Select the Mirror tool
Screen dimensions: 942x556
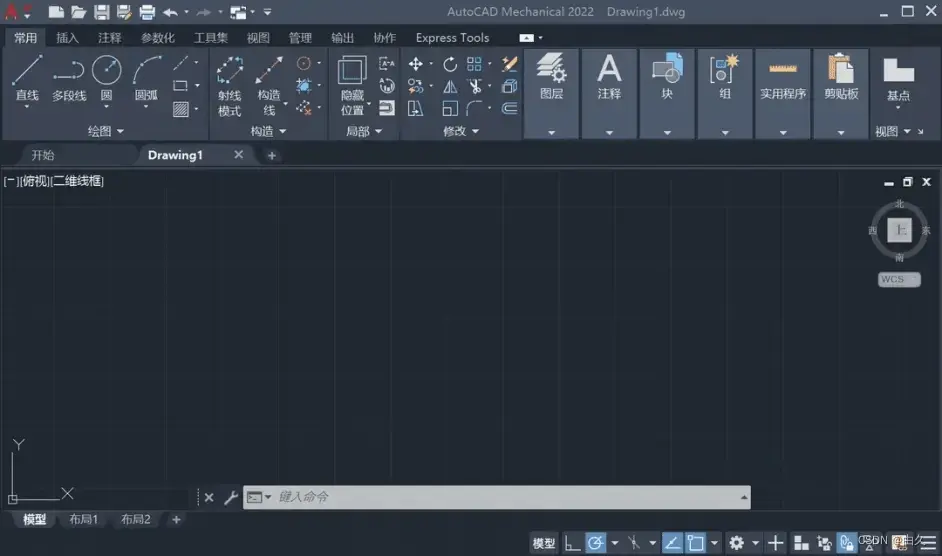[x=450, y=87]
